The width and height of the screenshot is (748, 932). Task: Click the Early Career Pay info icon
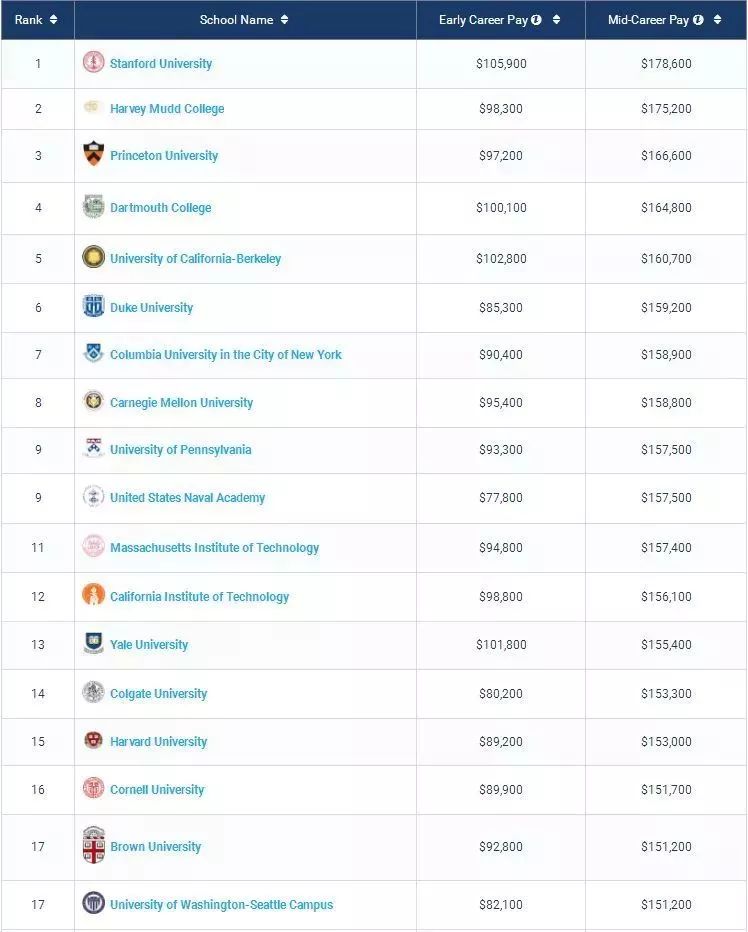point(537,20)
